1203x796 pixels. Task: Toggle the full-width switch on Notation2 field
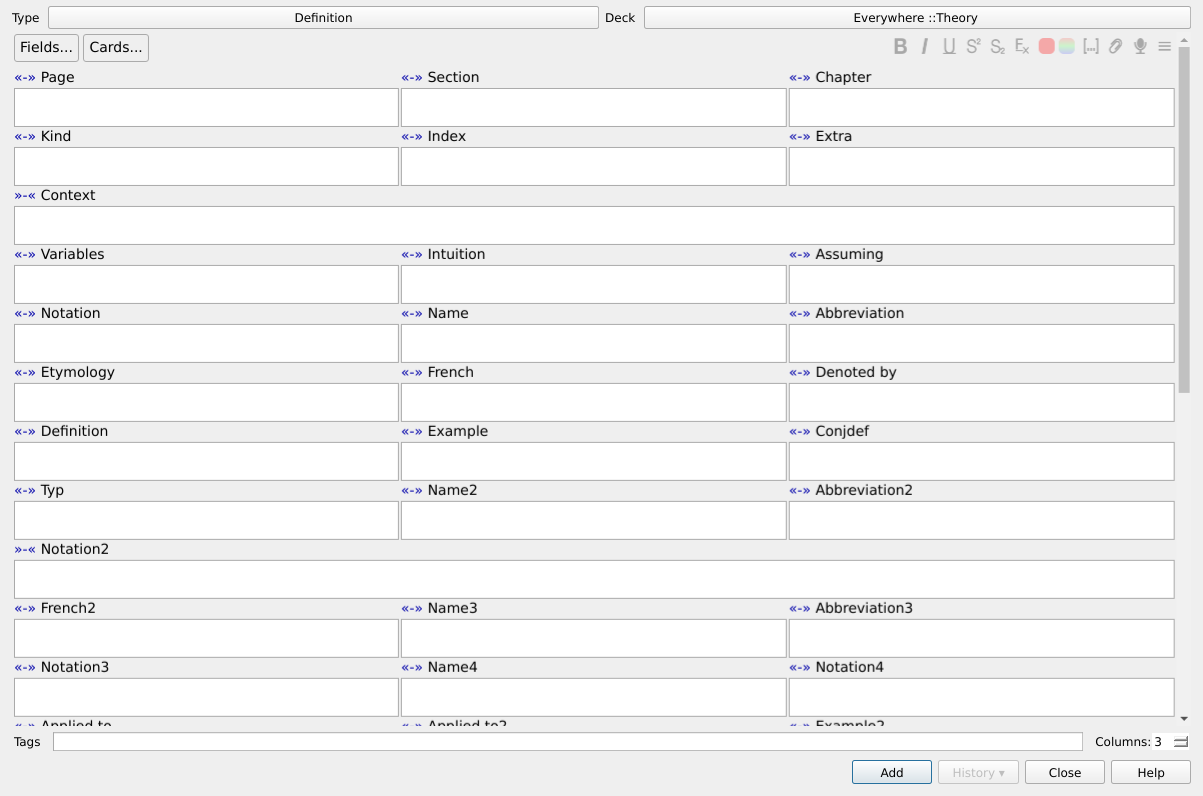coord(24,549)
